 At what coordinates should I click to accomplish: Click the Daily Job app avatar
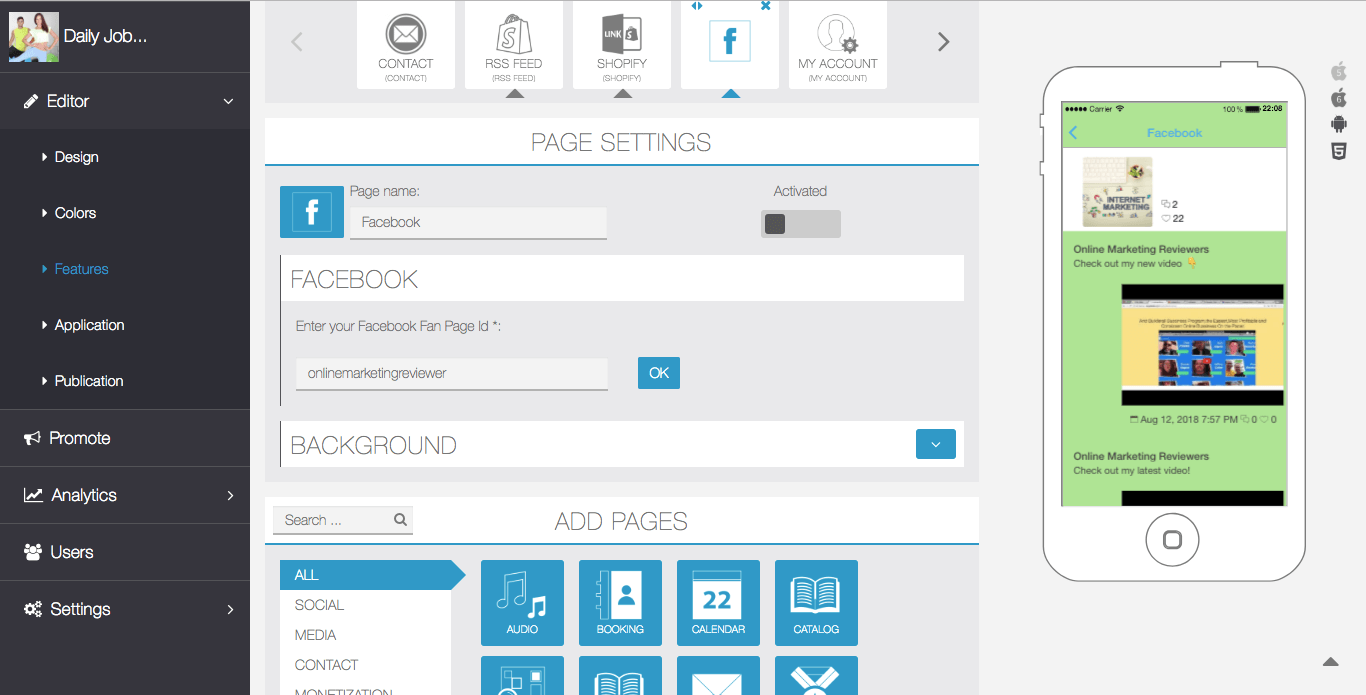coord(34,37)
